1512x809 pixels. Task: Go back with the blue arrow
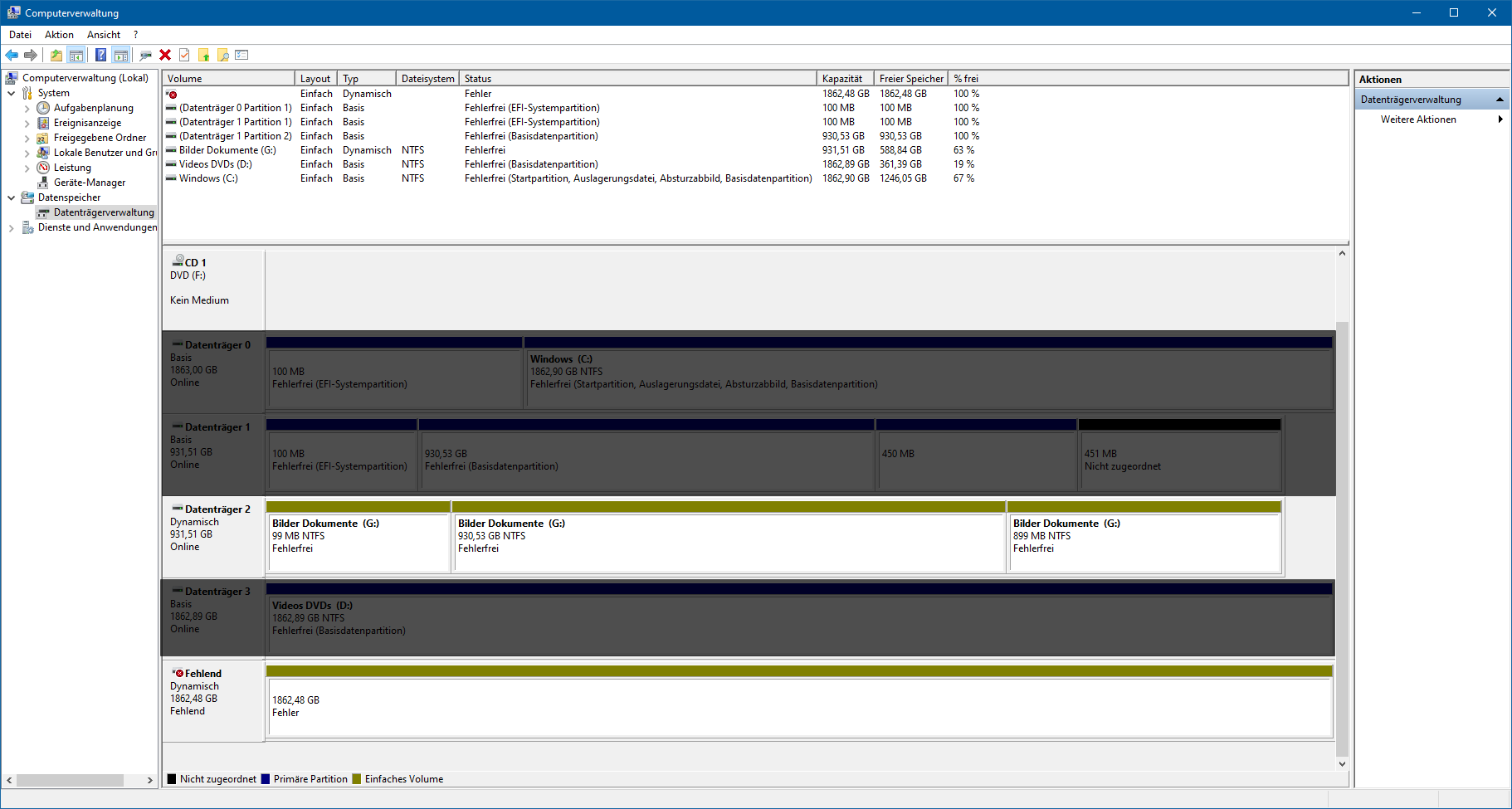[x=12, y=55]
